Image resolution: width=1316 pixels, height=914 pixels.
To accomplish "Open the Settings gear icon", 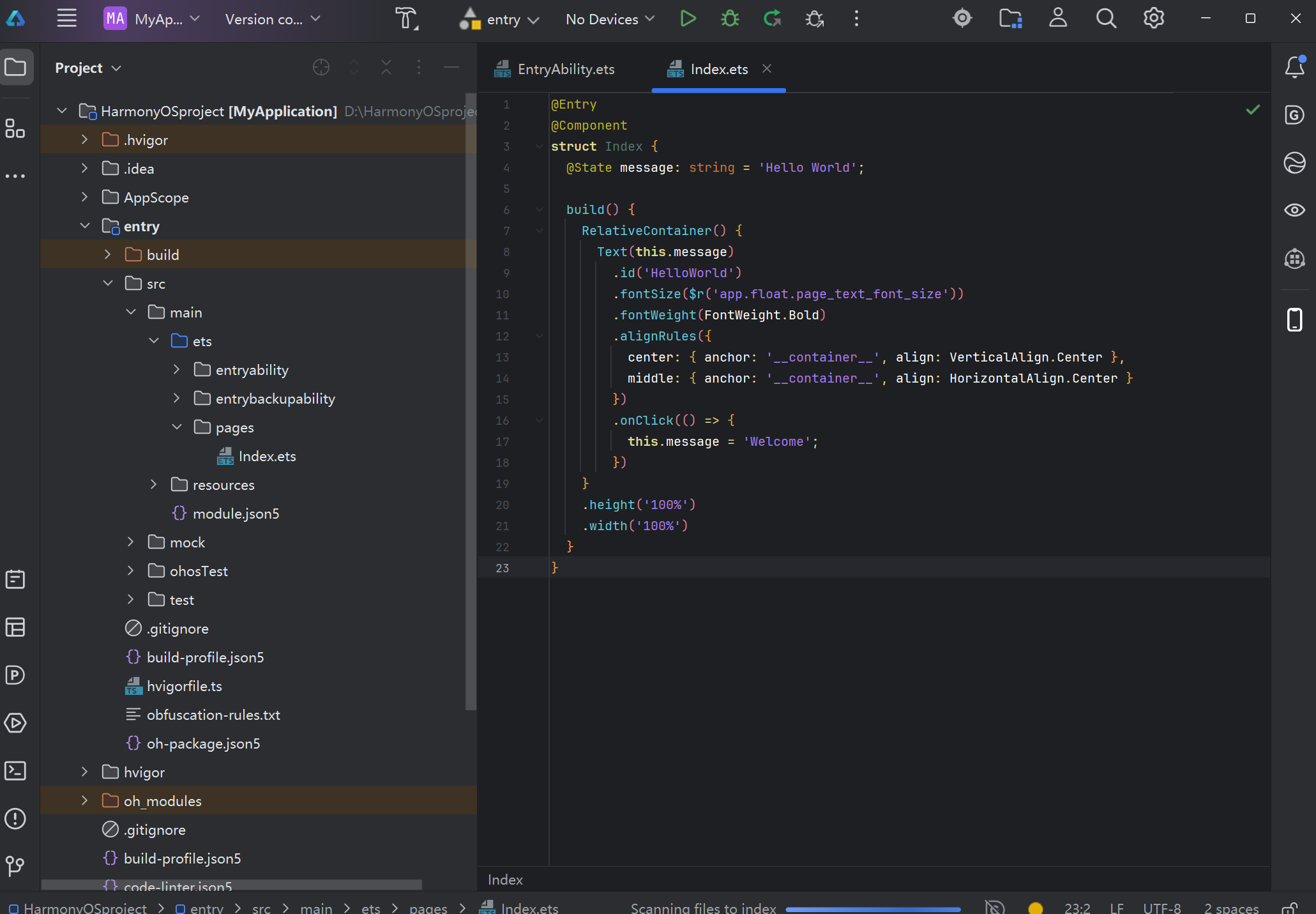I will pyautogui.click(x=1153, y=19).
